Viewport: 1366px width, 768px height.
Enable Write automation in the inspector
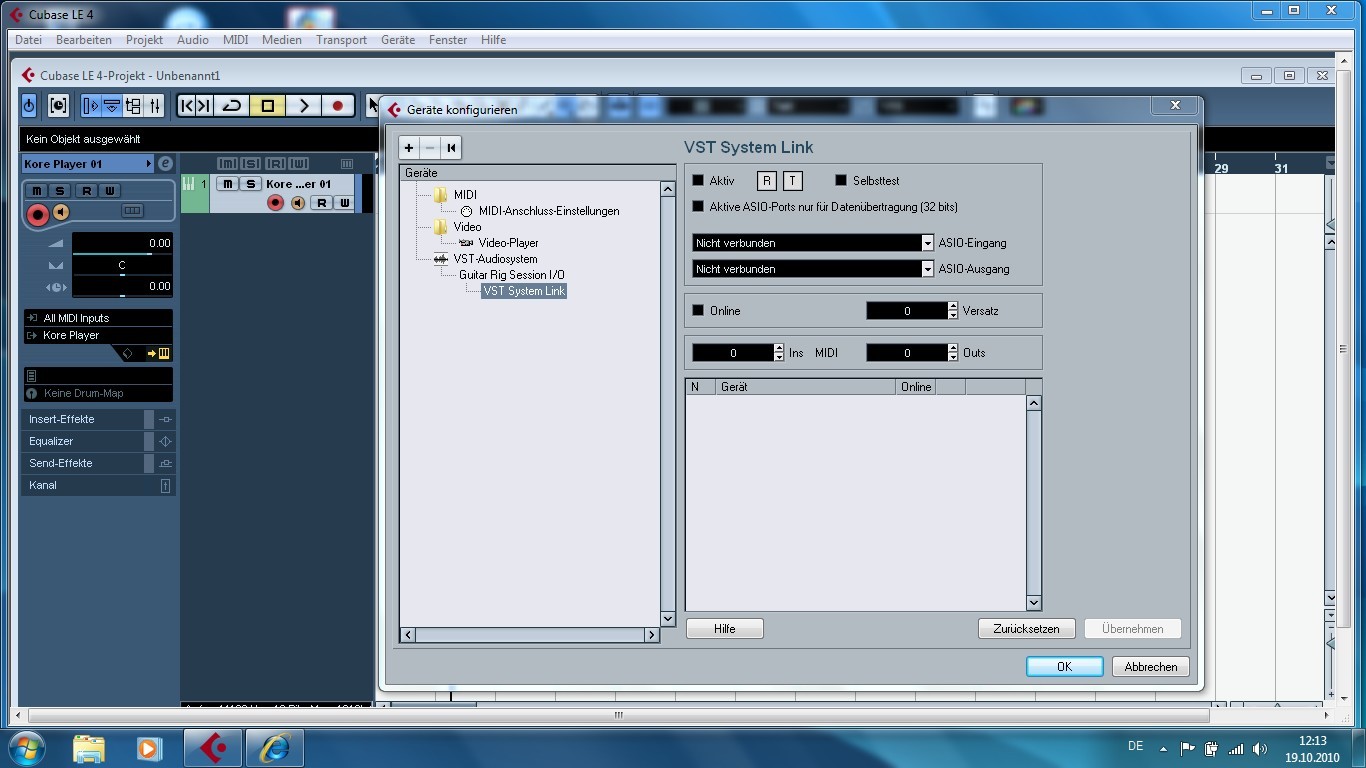click(109, 190)
